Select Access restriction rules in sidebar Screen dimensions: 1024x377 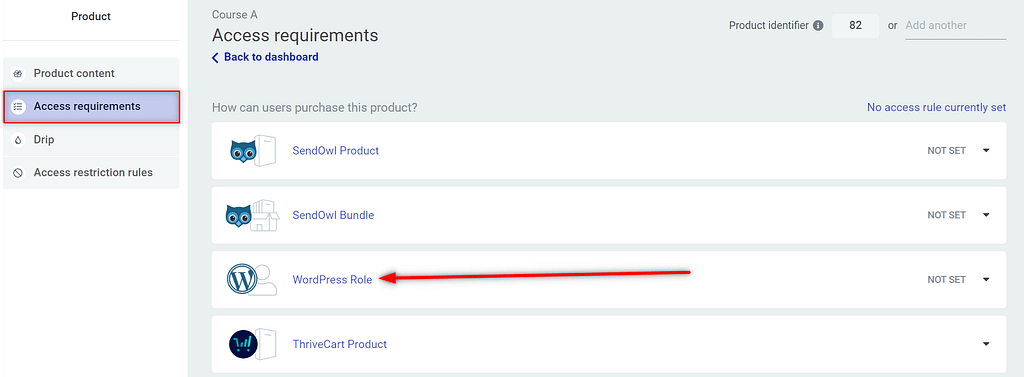(x=91, y=173)
